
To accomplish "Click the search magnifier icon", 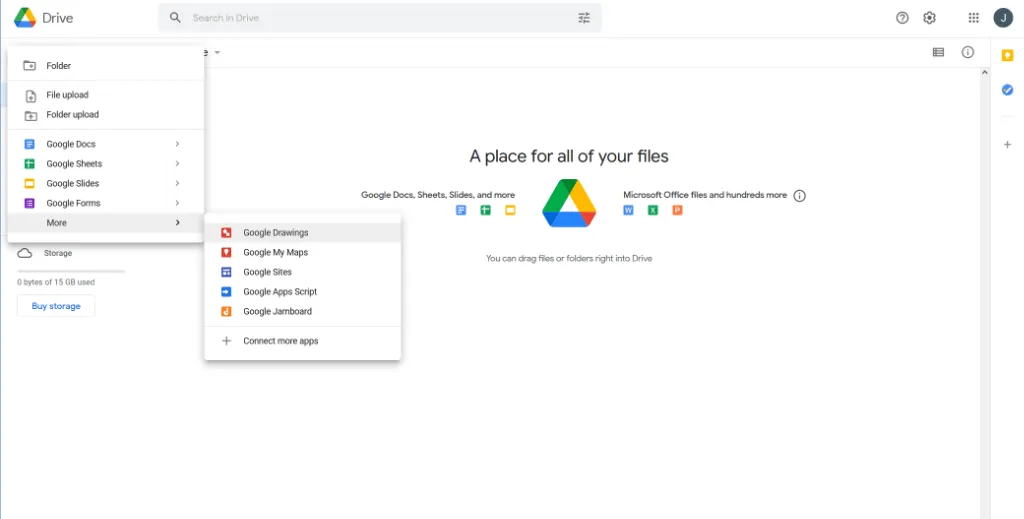I will click(175, 18).
